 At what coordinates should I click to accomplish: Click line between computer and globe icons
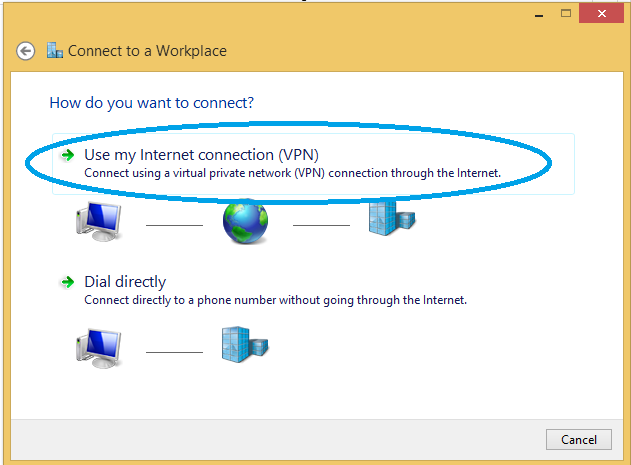click(174, 225)
